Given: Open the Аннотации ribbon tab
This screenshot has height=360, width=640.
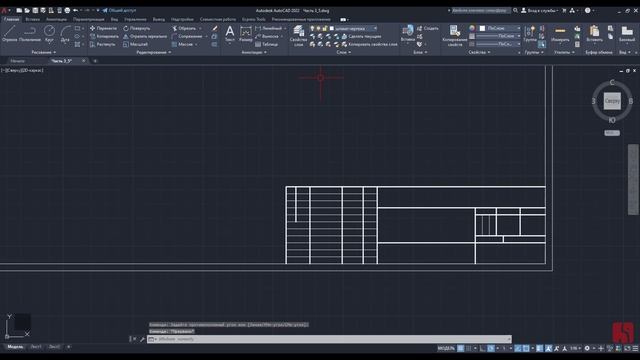Looking at the screenshot, I should pyautogui.click(x=56, y=19).
